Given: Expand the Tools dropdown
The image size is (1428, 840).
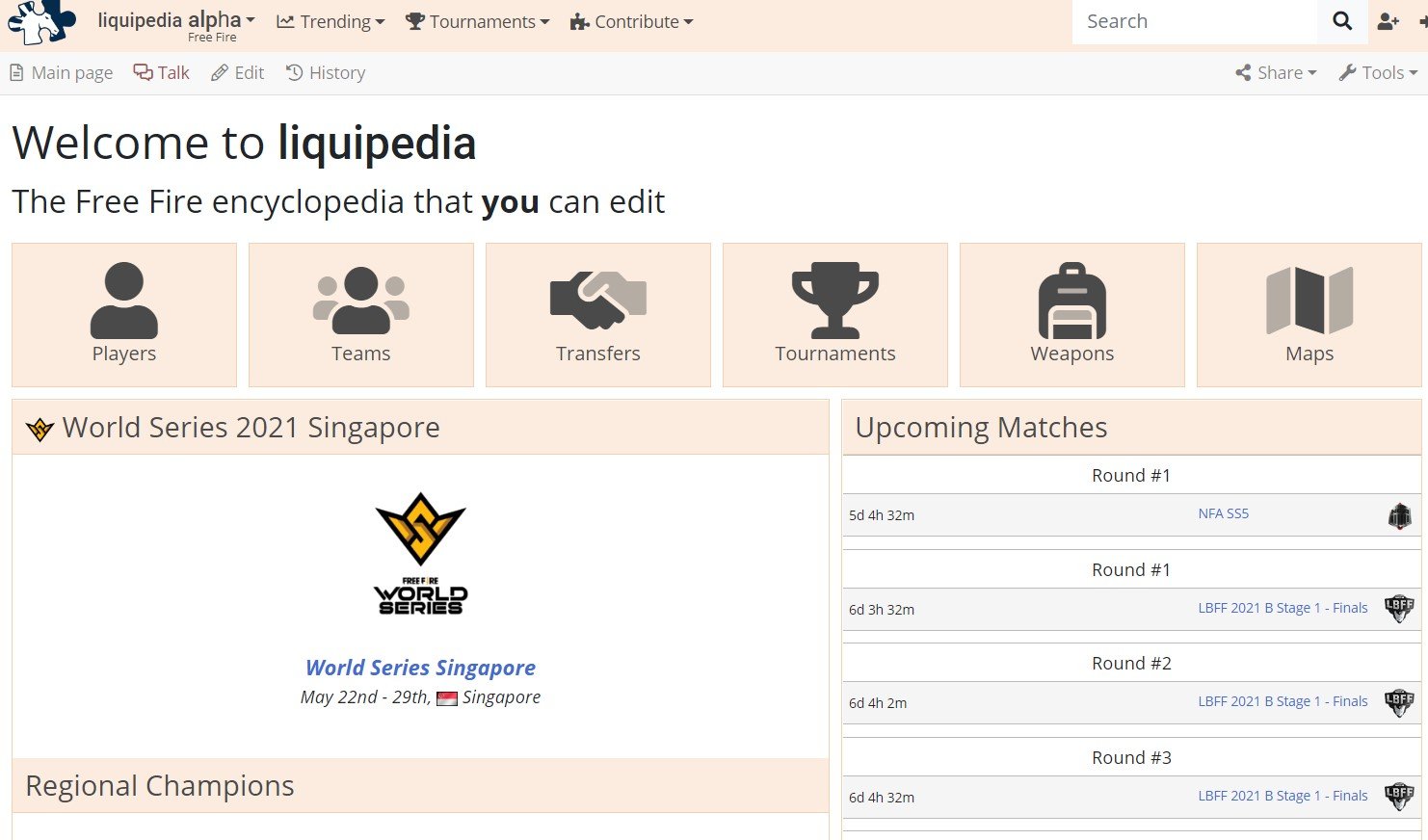Looking at the screenshot, I should 1378,72.
